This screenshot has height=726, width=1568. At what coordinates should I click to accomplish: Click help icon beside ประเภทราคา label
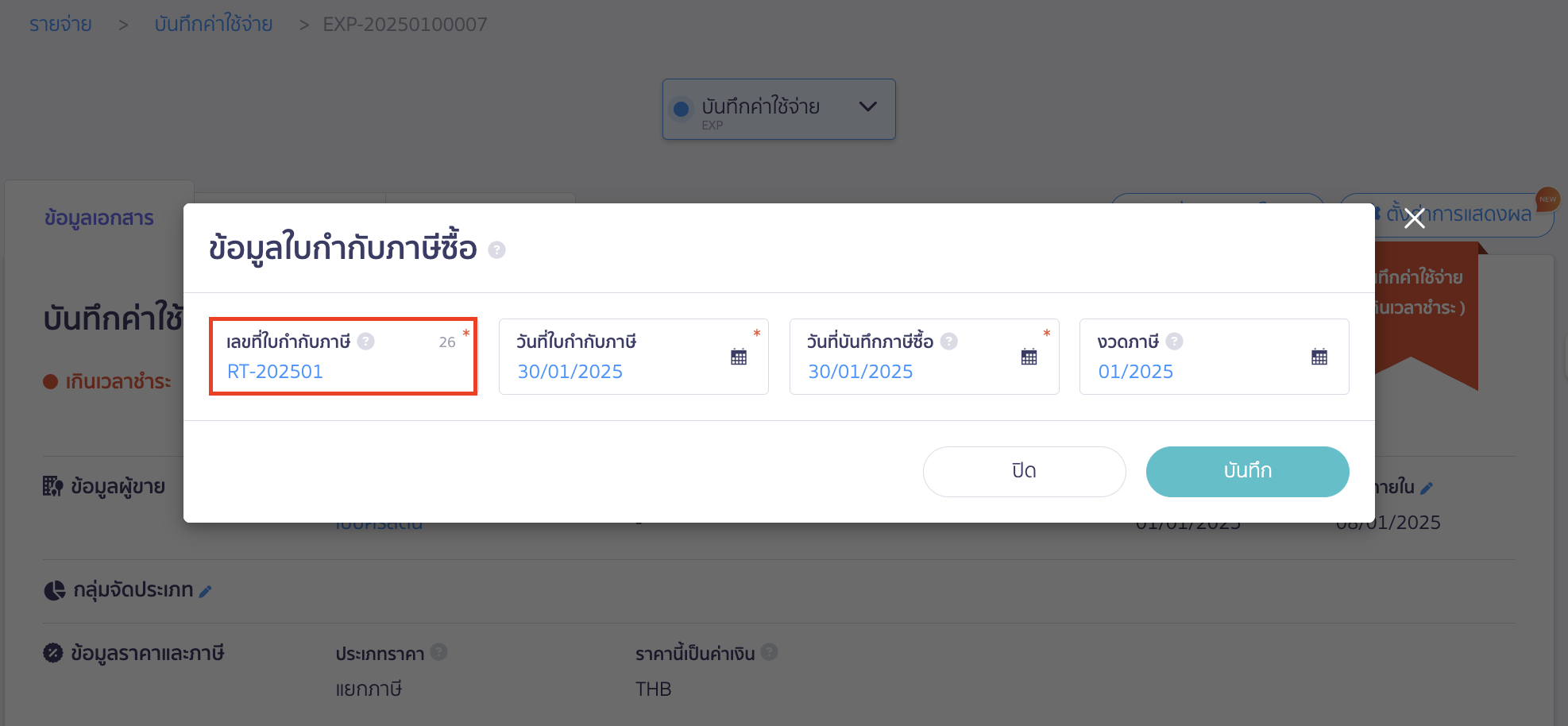[439, 652]
